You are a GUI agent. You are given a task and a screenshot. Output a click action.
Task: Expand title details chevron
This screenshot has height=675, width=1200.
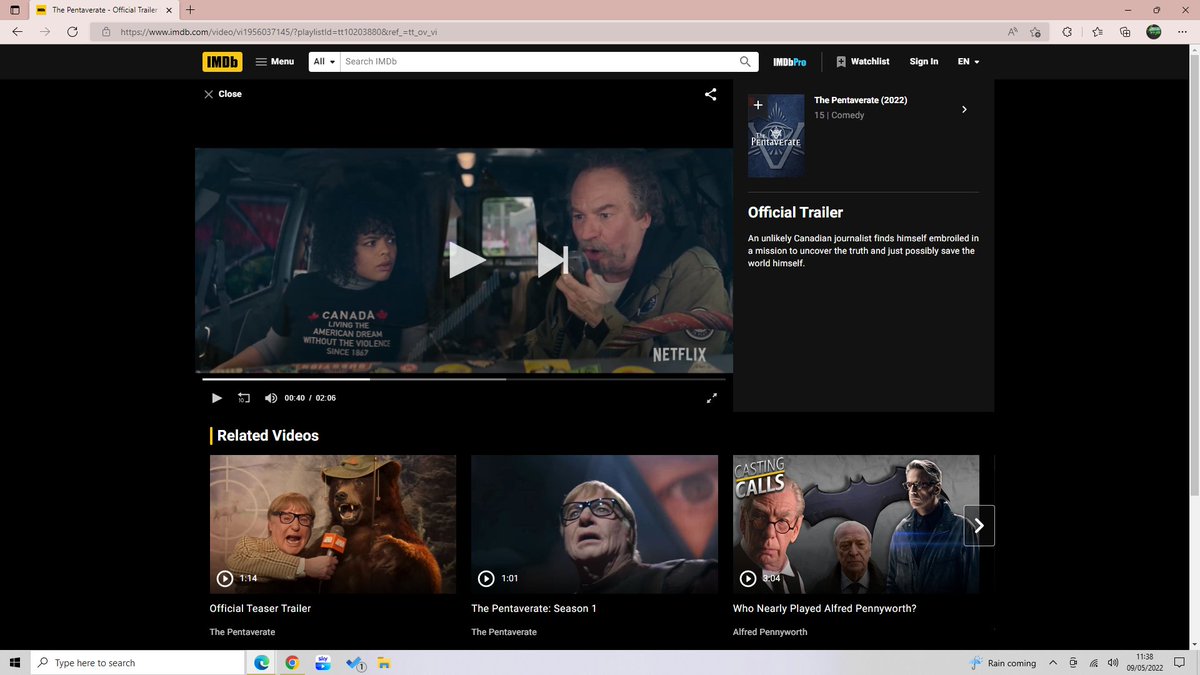click(964, 109)
